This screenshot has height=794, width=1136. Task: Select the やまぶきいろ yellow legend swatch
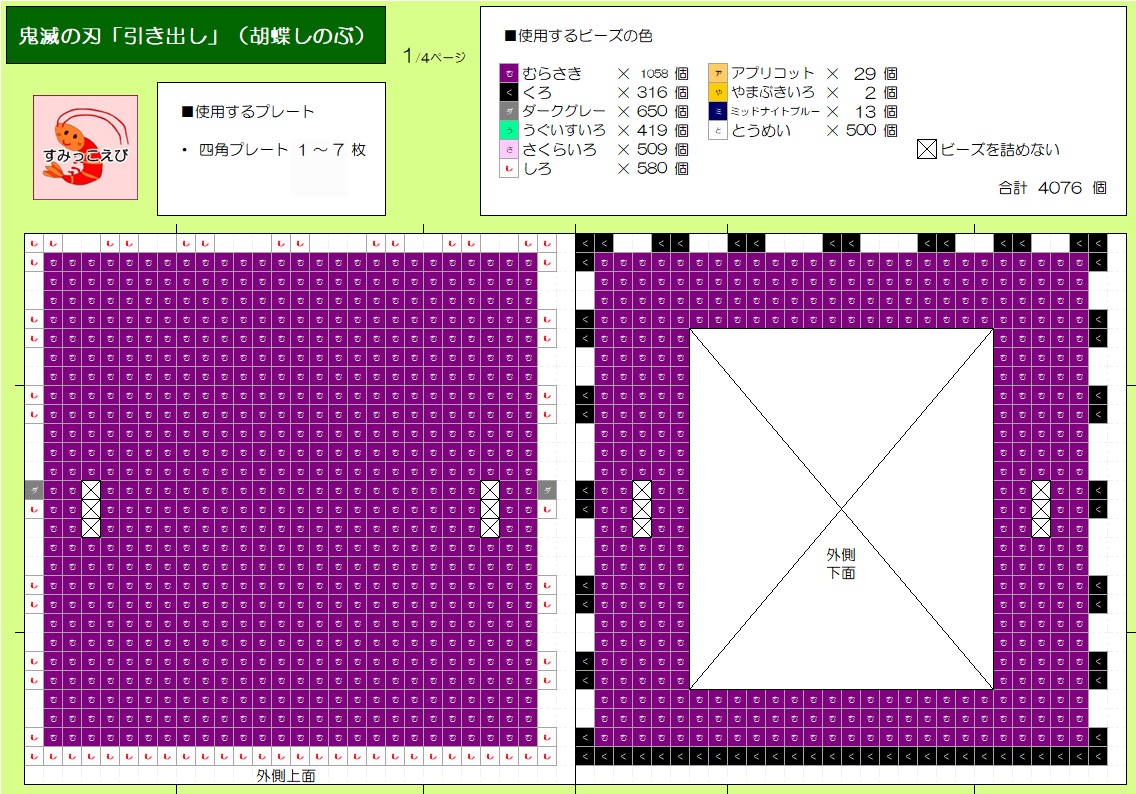pyautogui.click(x=717, y=92)
